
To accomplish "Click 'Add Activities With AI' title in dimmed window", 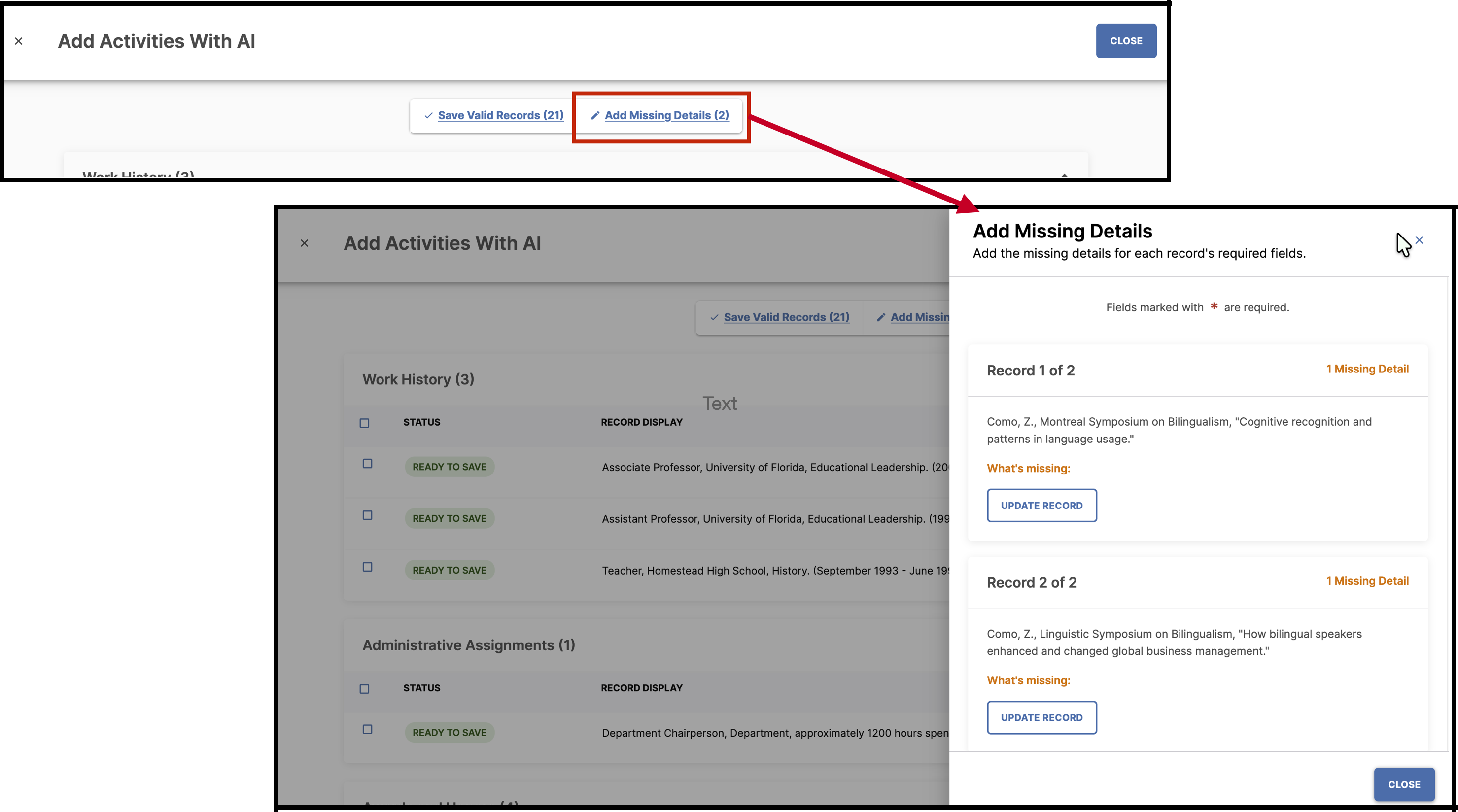I will (x=443, y=243).
